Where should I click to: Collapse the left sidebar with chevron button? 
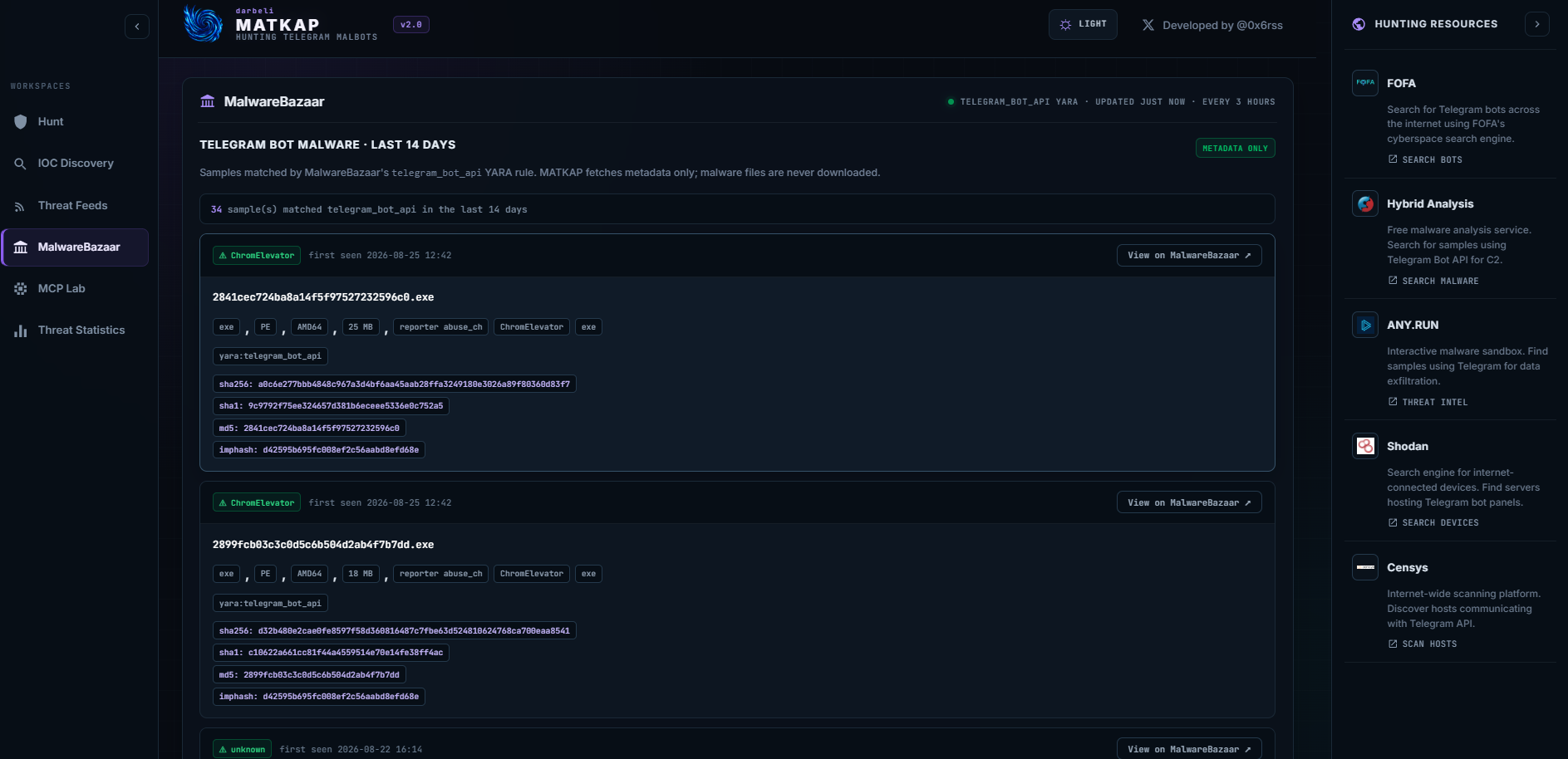[x=137, y=27]
